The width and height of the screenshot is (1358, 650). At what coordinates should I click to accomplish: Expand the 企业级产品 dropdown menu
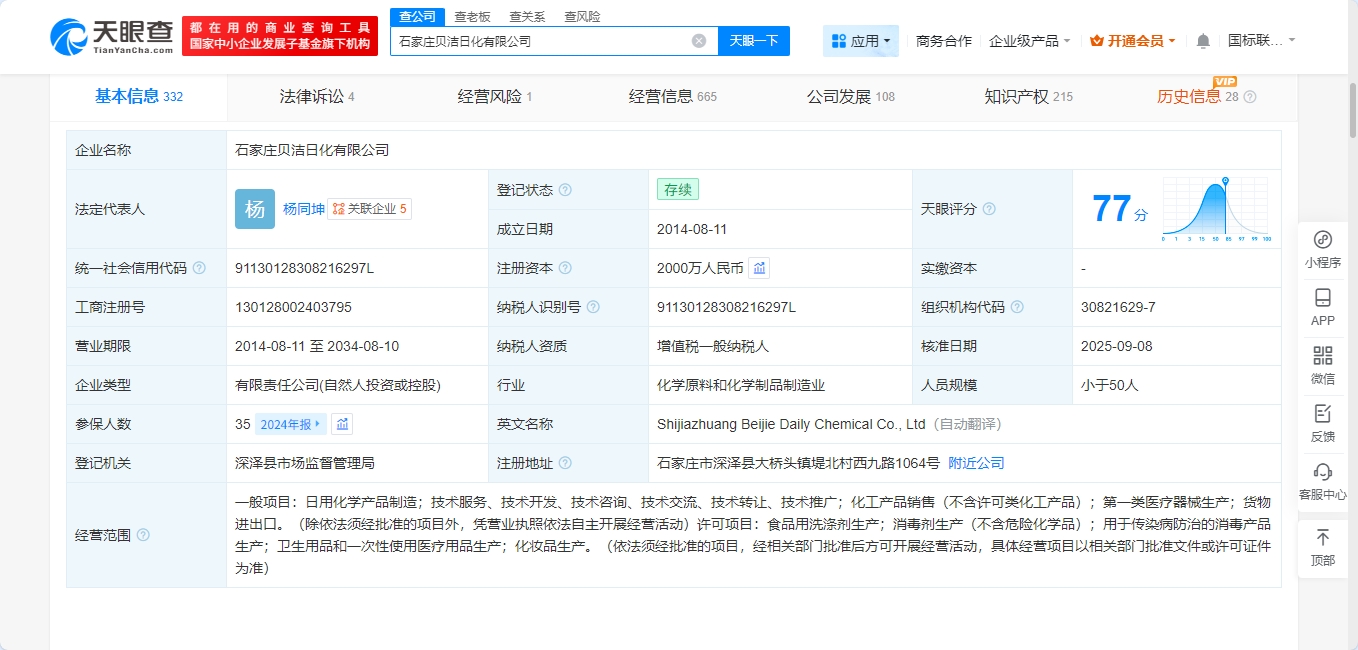point(1029,41)
